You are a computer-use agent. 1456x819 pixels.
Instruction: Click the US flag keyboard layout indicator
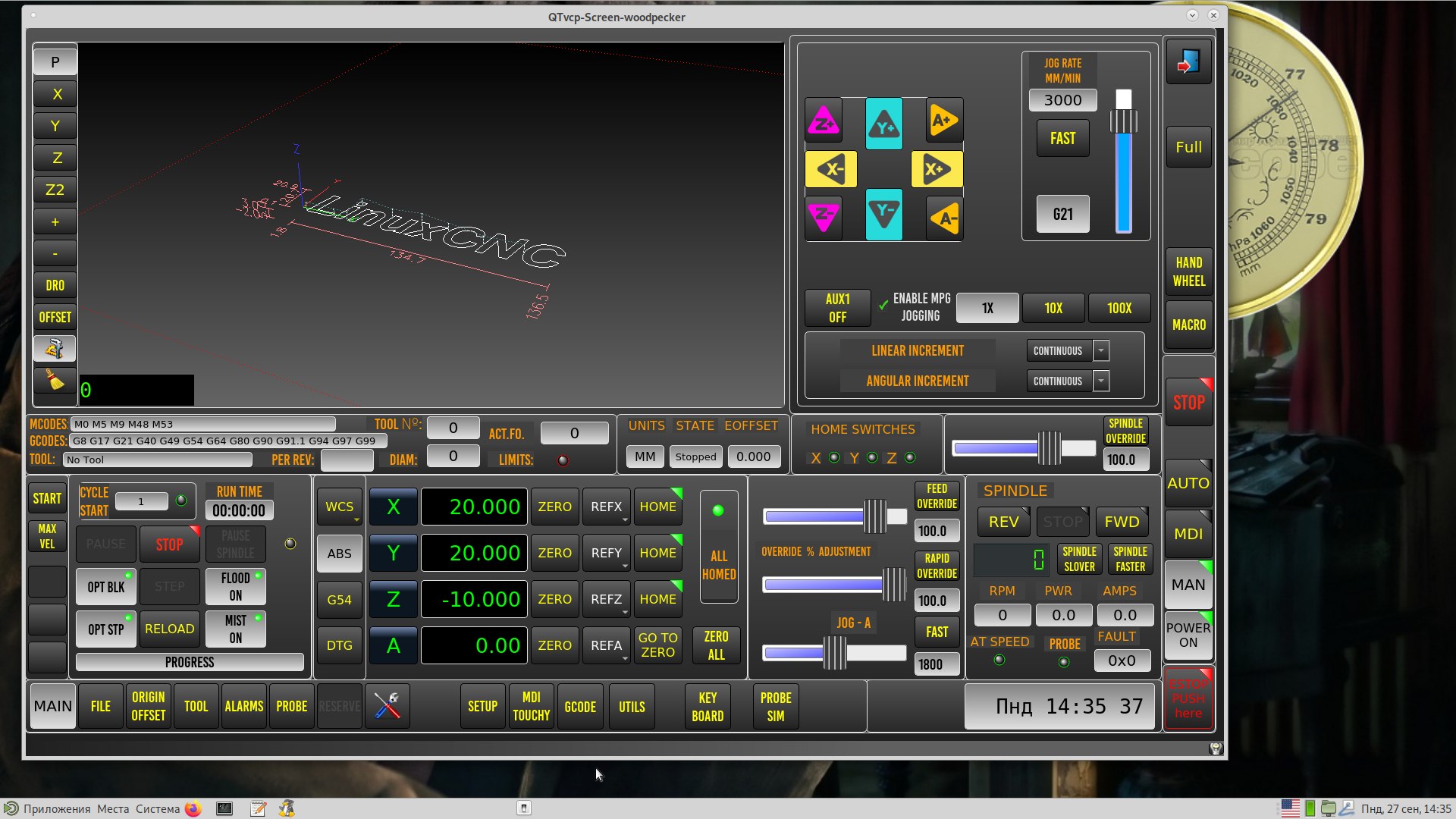(1290, 808)
